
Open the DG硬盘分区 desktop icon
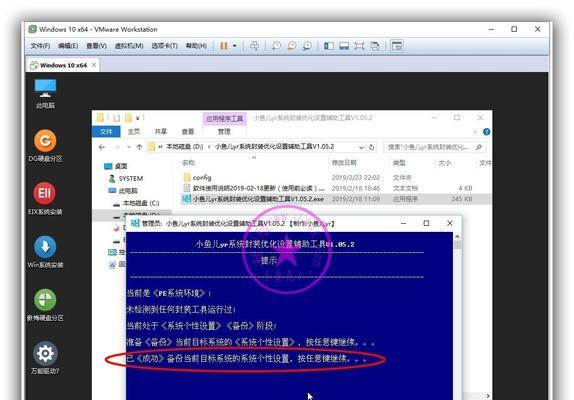[45, 146]
